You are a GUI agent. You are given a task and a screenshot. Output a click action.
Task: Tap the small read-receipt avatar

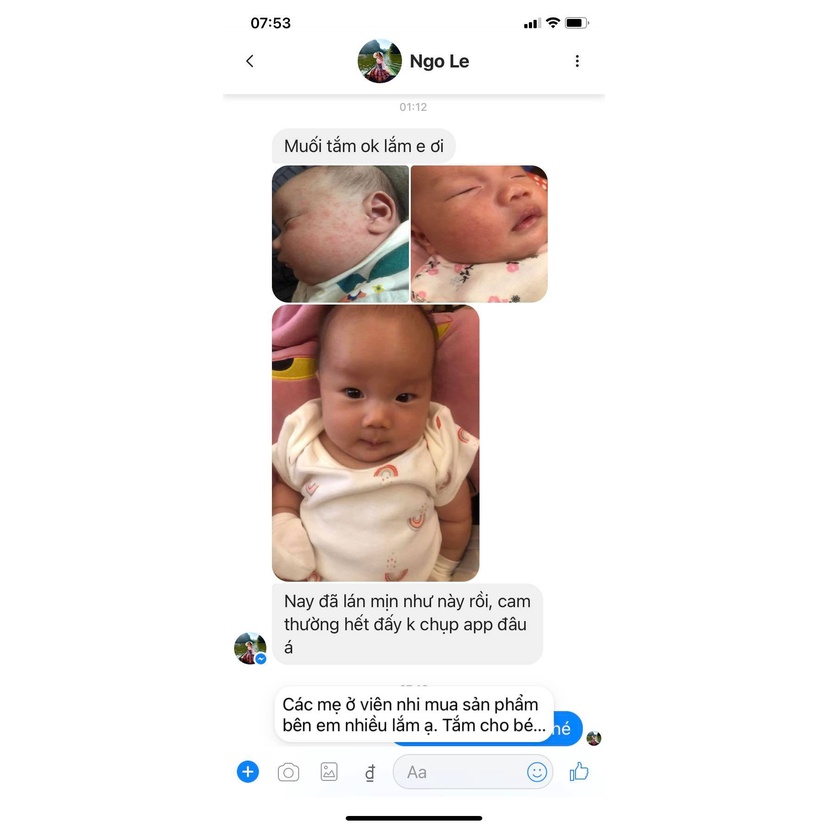click(594, 738)
